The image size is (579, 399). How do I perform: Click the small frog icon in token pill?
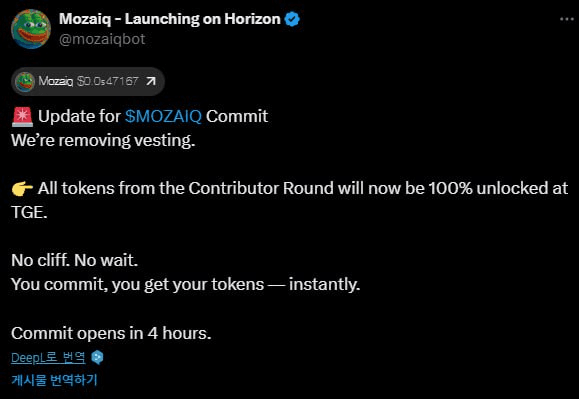point(25,81)
